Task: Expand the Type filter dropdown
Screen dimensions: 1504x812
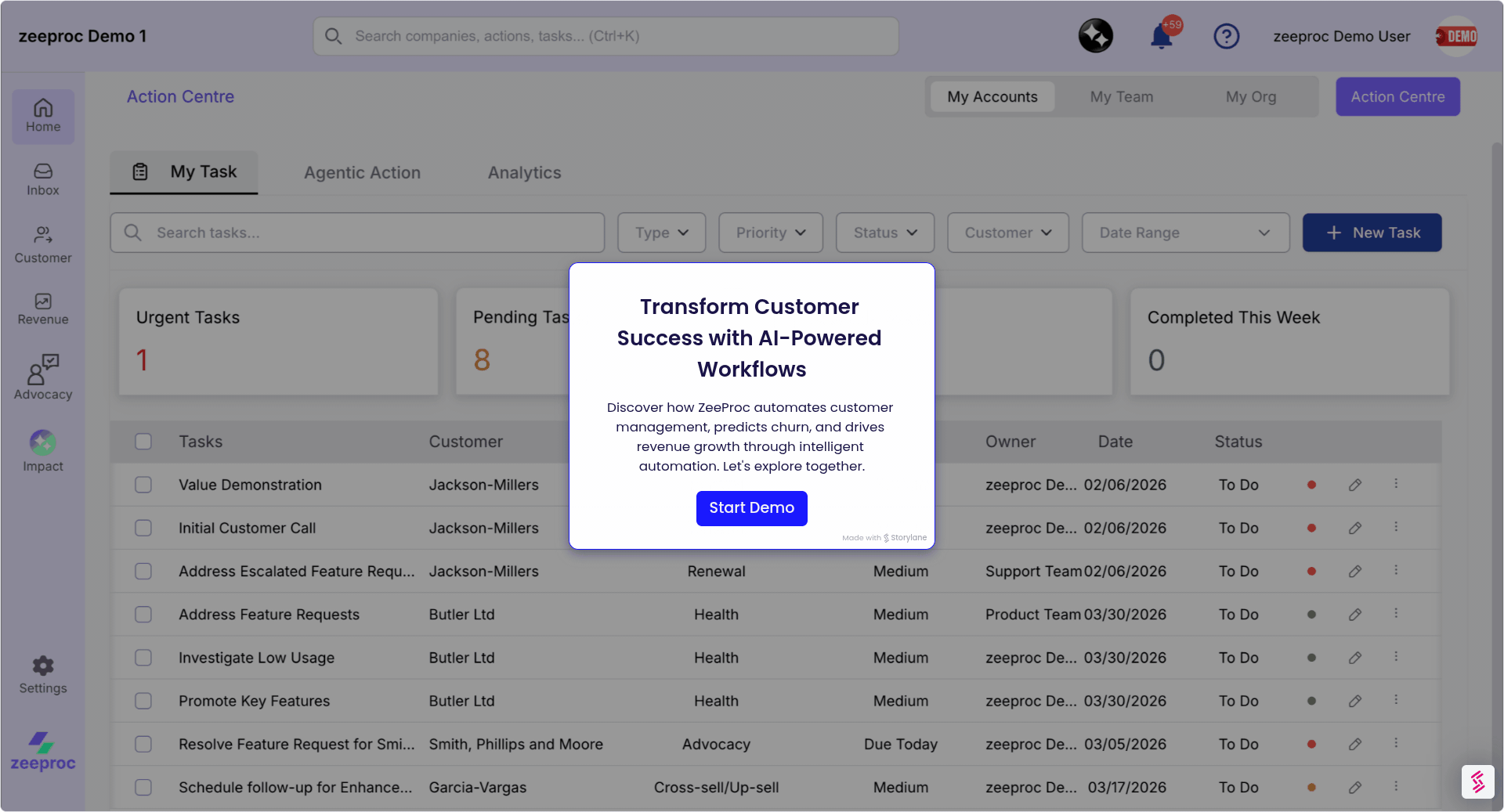Action: point(662,233)
